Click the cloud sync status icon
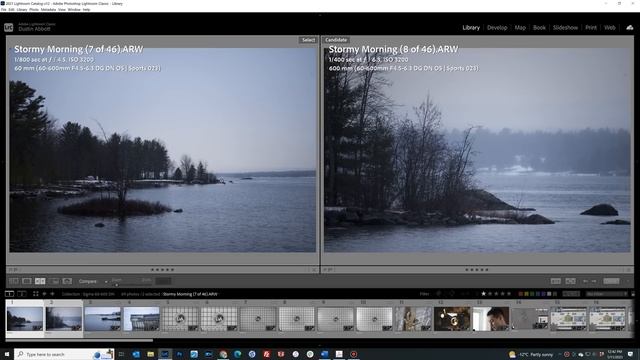 coord(629,28)
